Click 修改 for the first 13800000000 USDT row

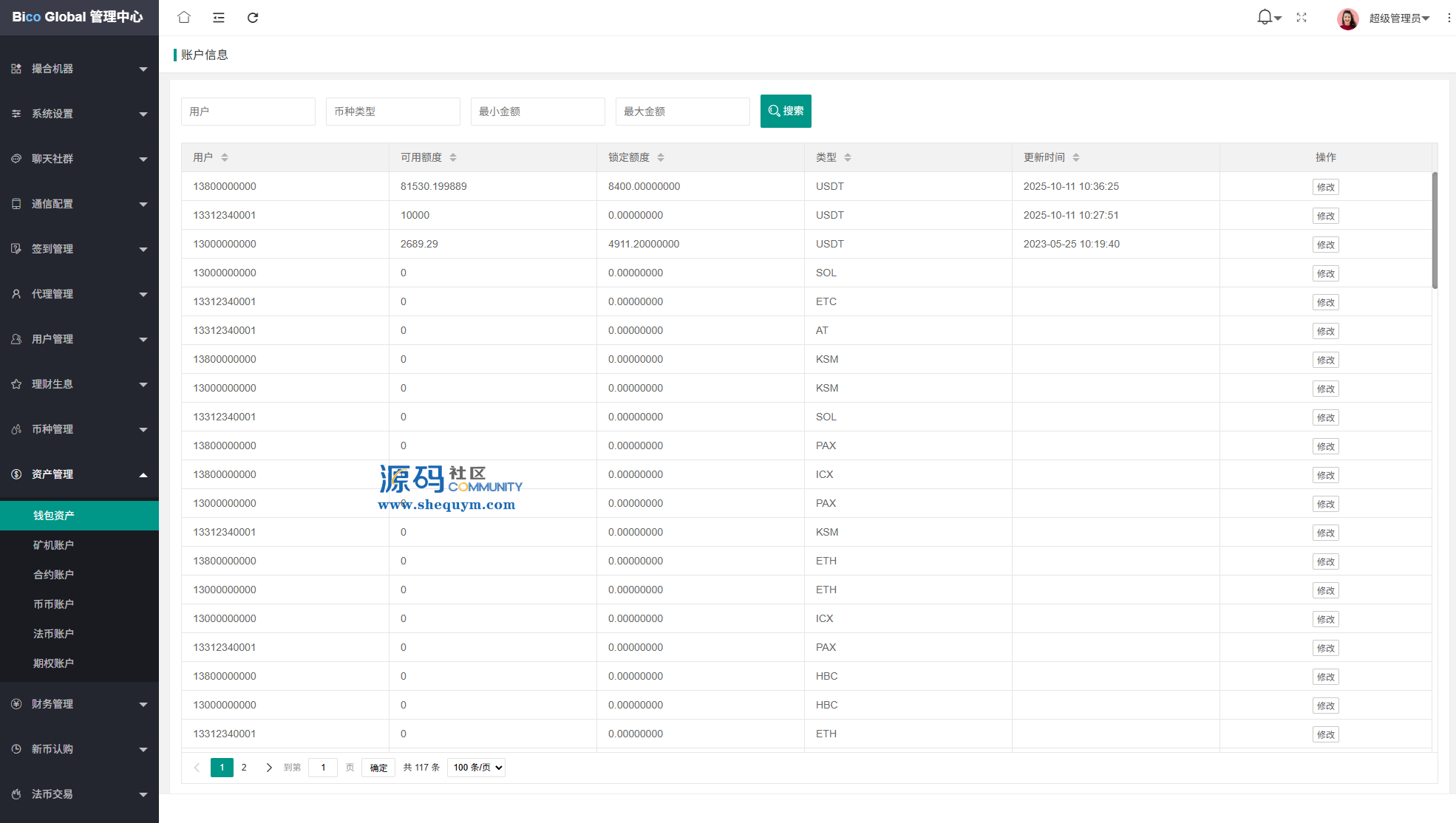coord(1325,187)
